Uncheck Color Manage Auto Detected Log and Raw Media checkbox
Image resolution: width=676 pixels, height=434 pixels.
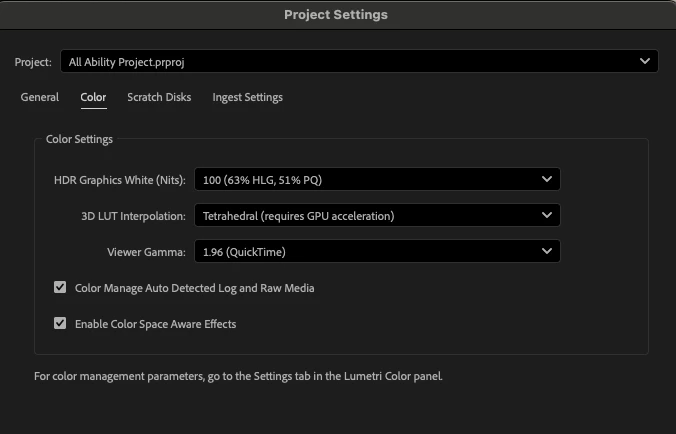[x=60, y=288]
